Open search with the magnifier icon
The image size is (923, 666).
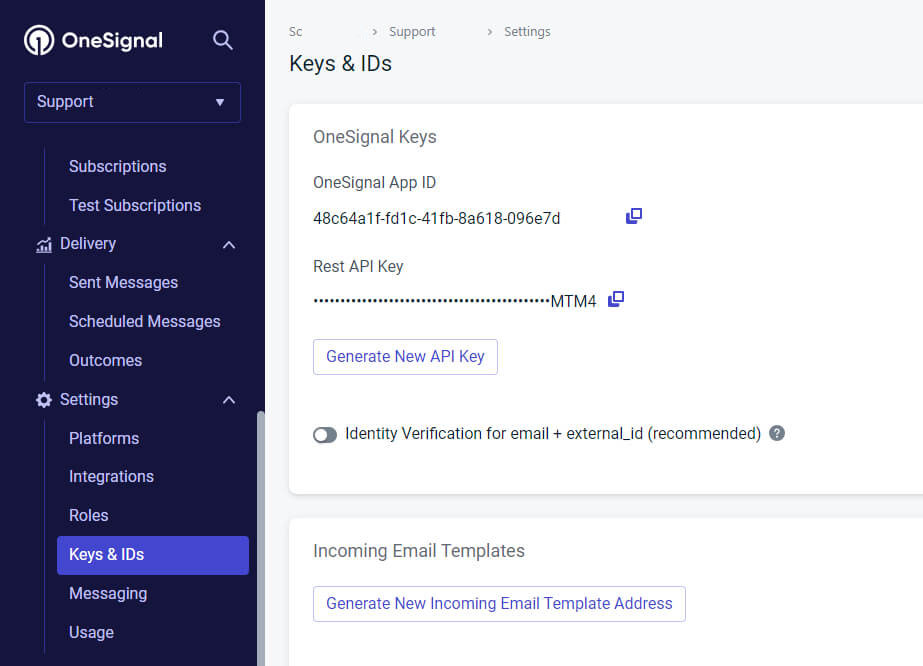pos(223,40)
